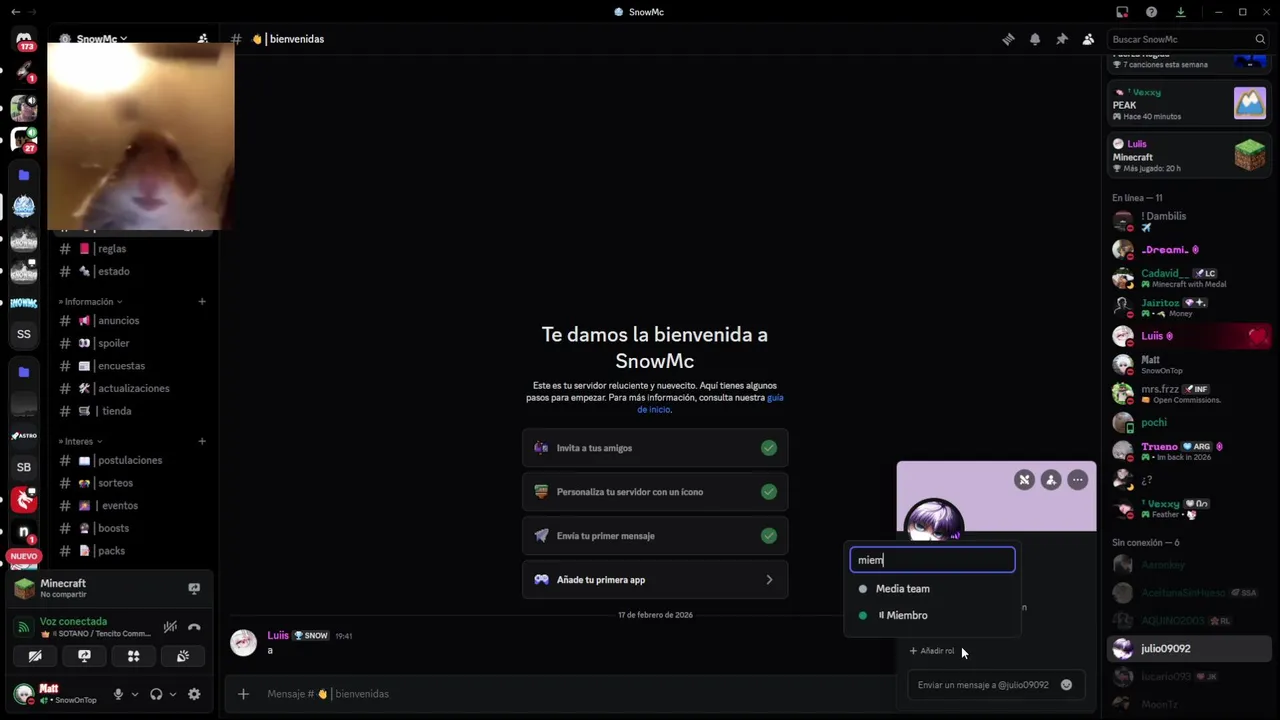Open the soundboard button

pyautogui.click(x=183, y=656)
